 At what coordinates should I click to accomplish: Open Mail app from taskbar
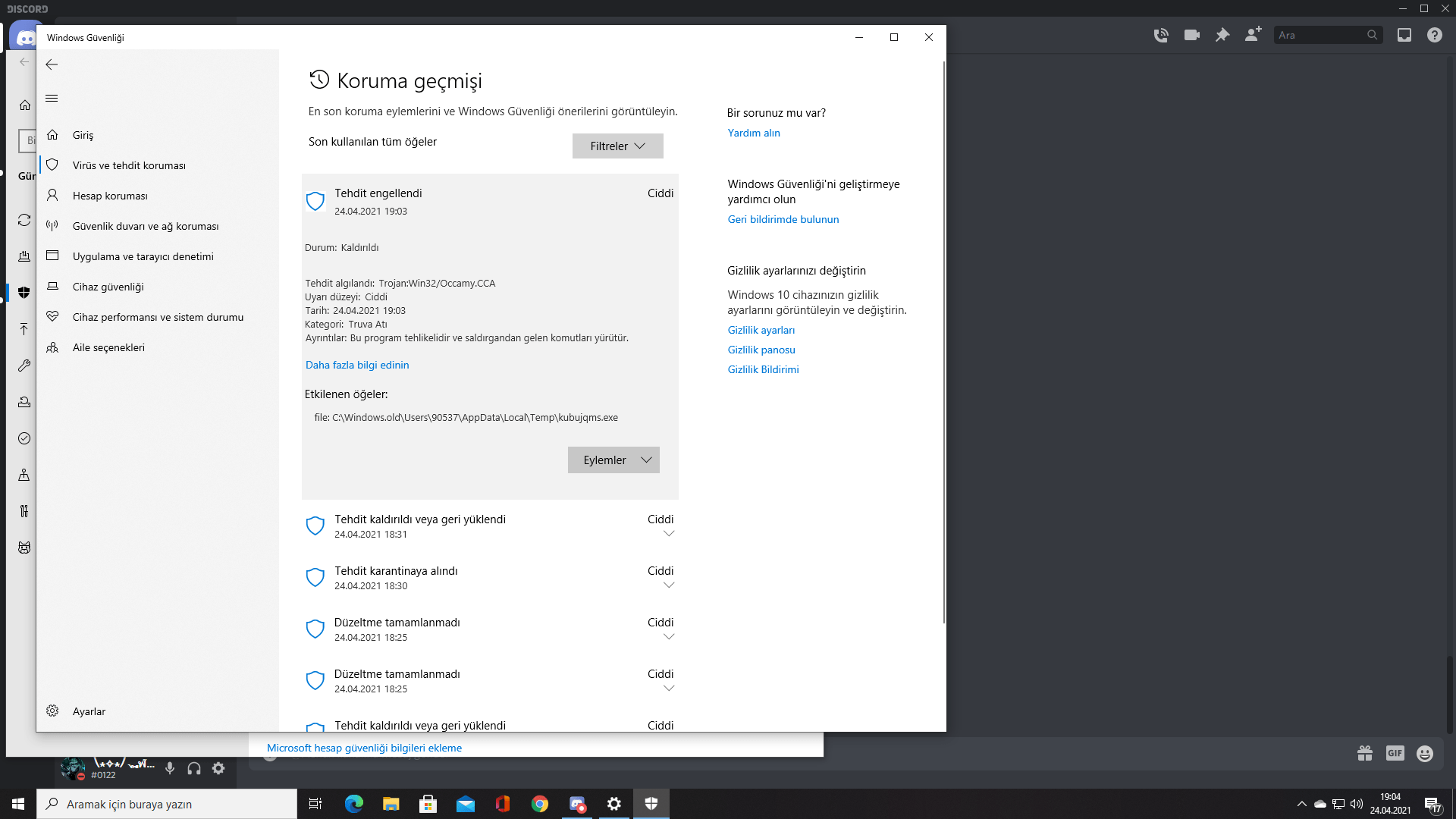pyautogui.click(x=466, y=804)
